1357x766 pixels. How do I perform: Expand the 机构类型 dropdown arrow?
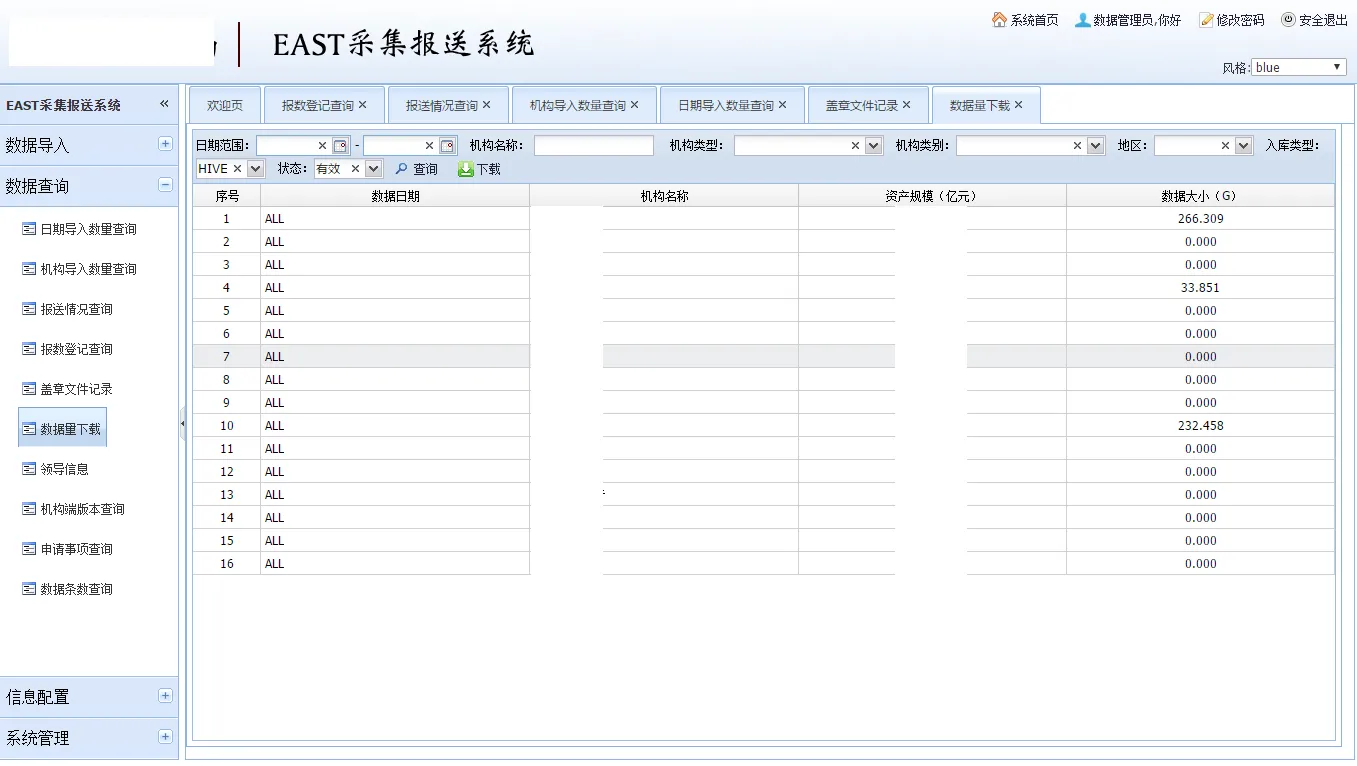click(873, 146)
